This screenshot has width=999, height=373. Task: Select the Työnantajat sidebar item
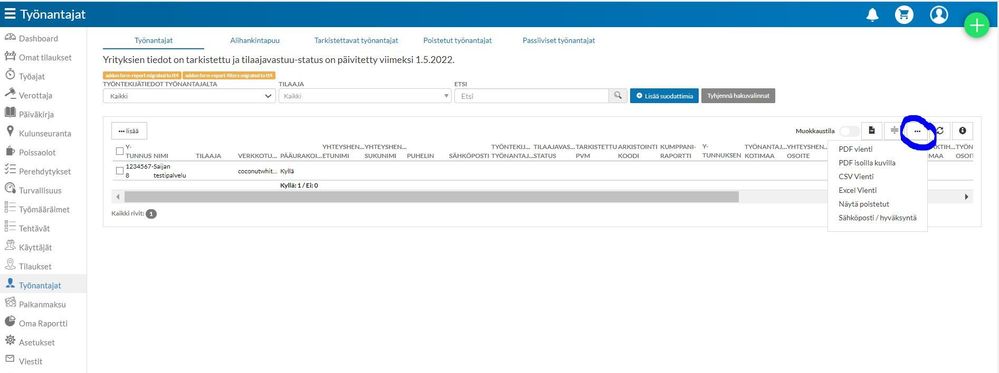click(43, 285)
